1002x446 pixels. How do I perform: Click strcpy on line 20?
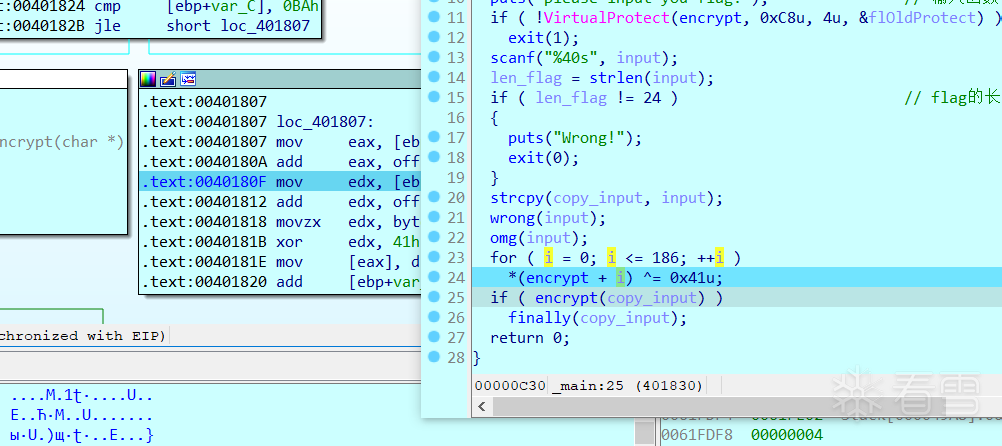[x=516, y=198]
